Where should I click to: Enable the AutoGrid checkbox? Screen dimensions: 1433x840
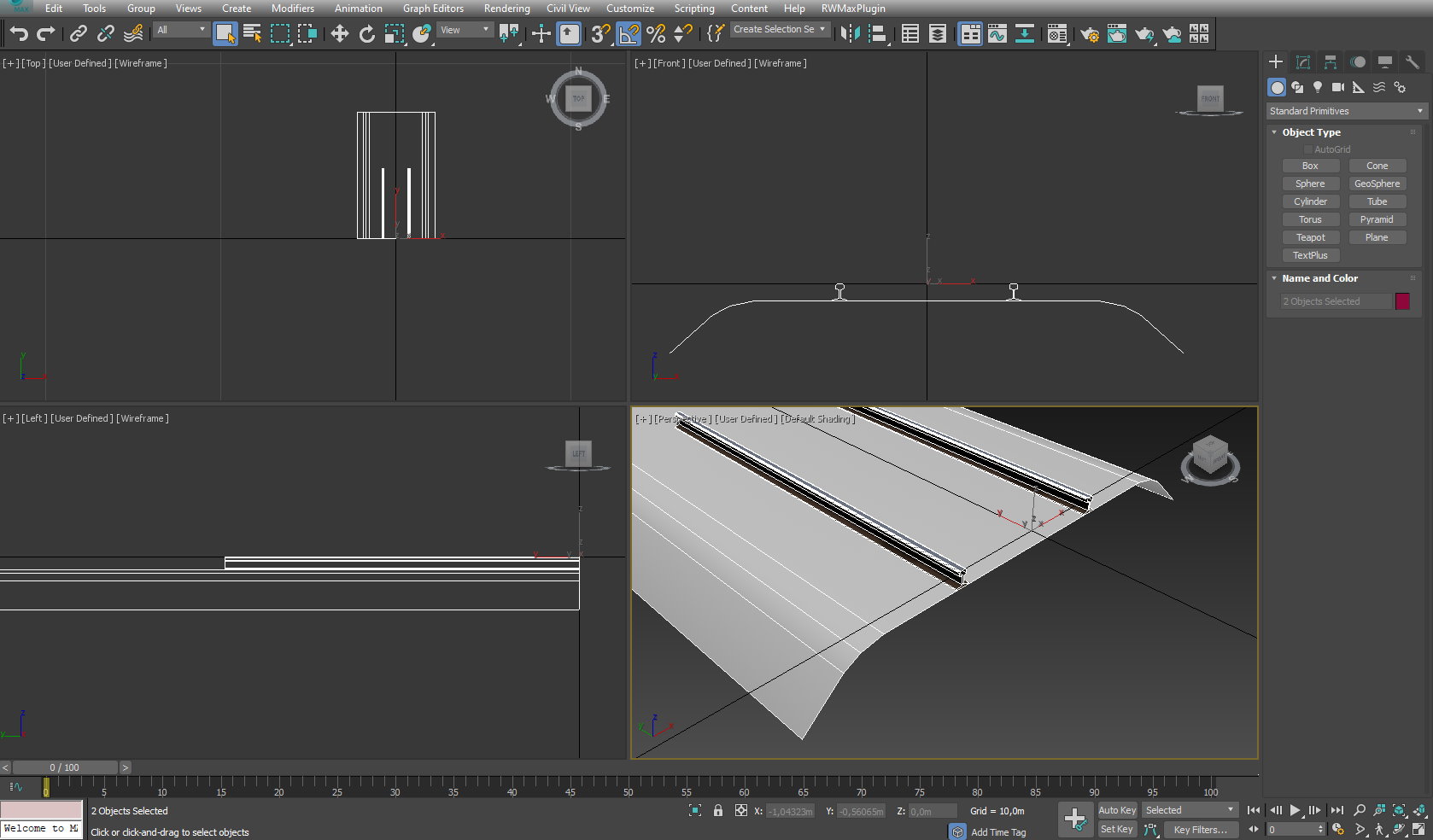tap(1307, 149)
